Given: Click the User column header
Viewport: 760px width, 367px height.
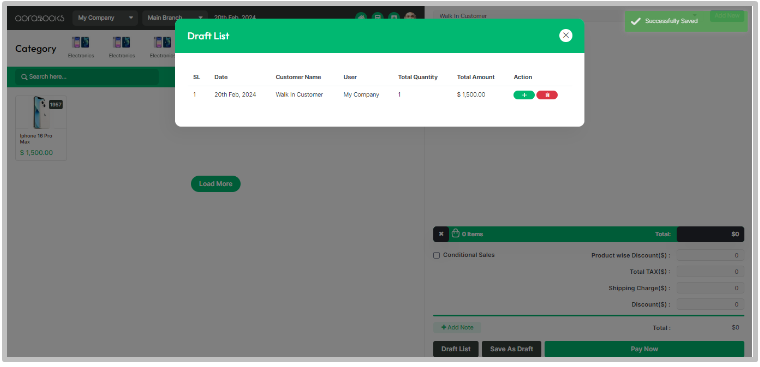Looking at the screenshot, I should [x=350, y=77].
